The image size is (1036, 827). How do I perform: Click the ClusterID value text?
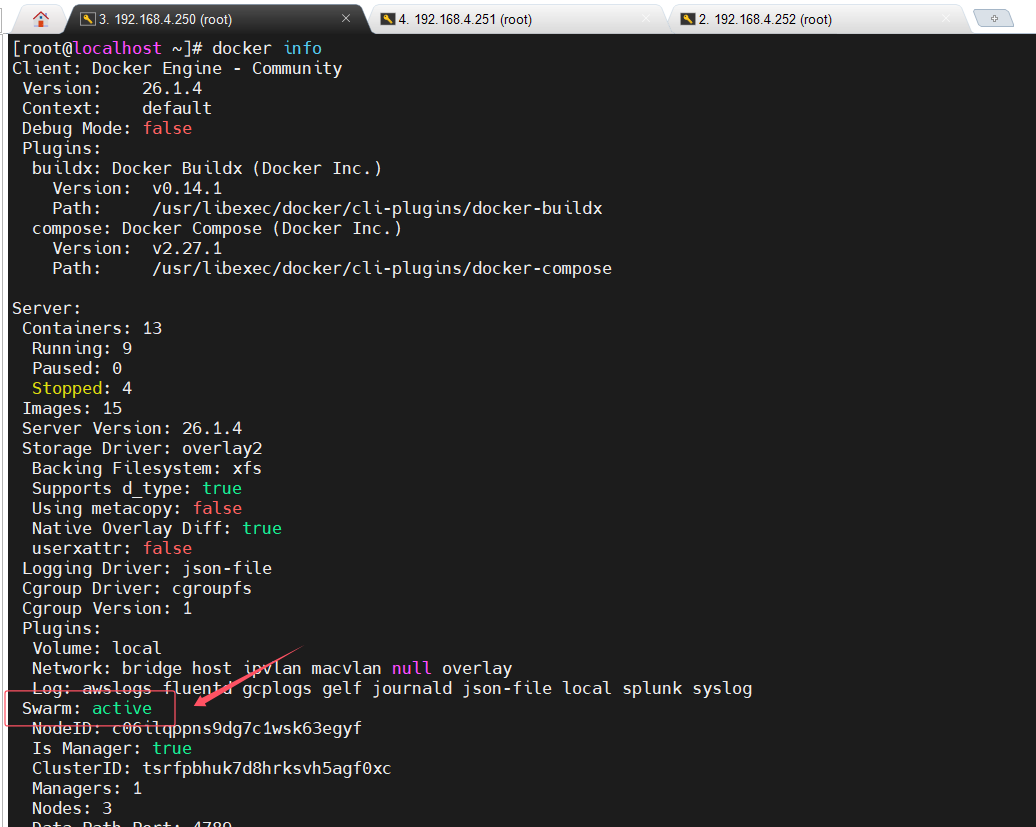(x=266, y=768)
